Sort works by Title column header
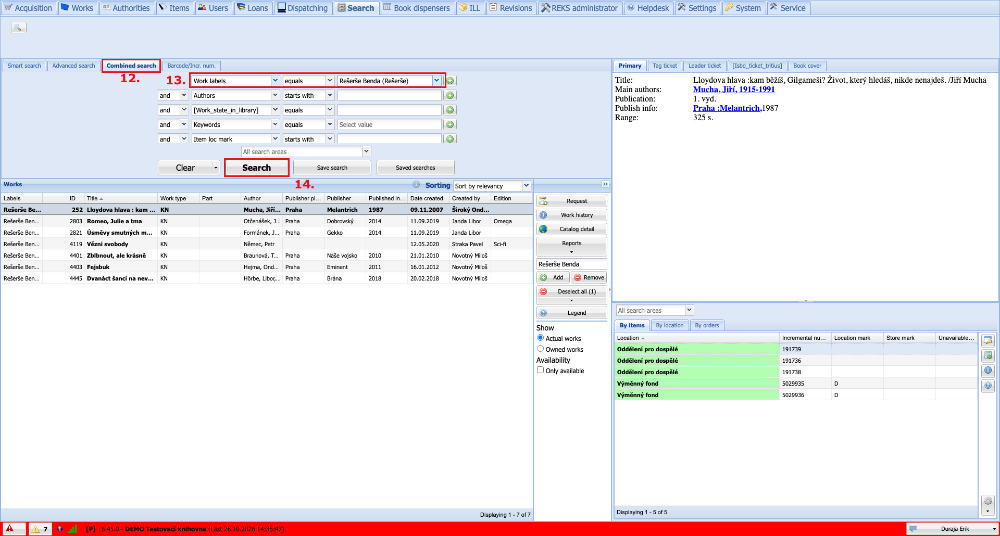The image size is (1000, 536). click(x=121, y=198)
